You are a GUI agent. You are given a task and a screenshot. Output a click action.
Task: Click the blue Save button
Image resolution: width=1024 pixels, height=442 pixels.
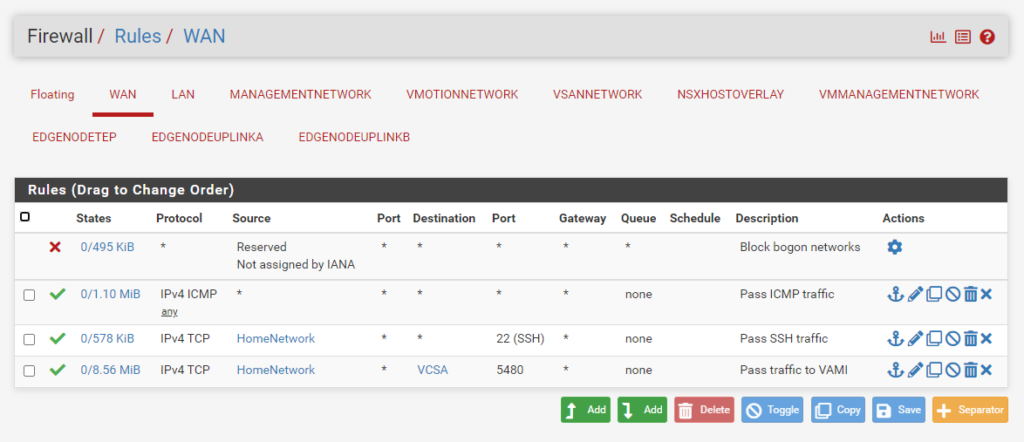(898, 410)
